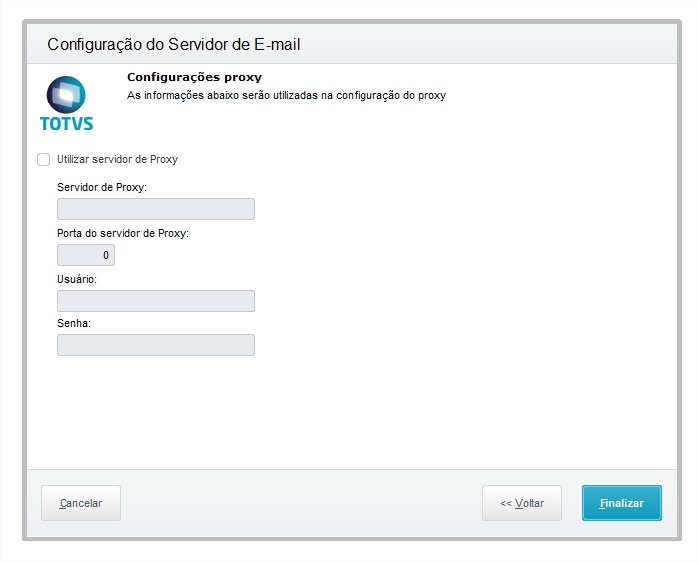This screenshot has width=698, height=563.
Task: Click the TOTVS wordmark under the logo
Action: click(x=66, y=124)
